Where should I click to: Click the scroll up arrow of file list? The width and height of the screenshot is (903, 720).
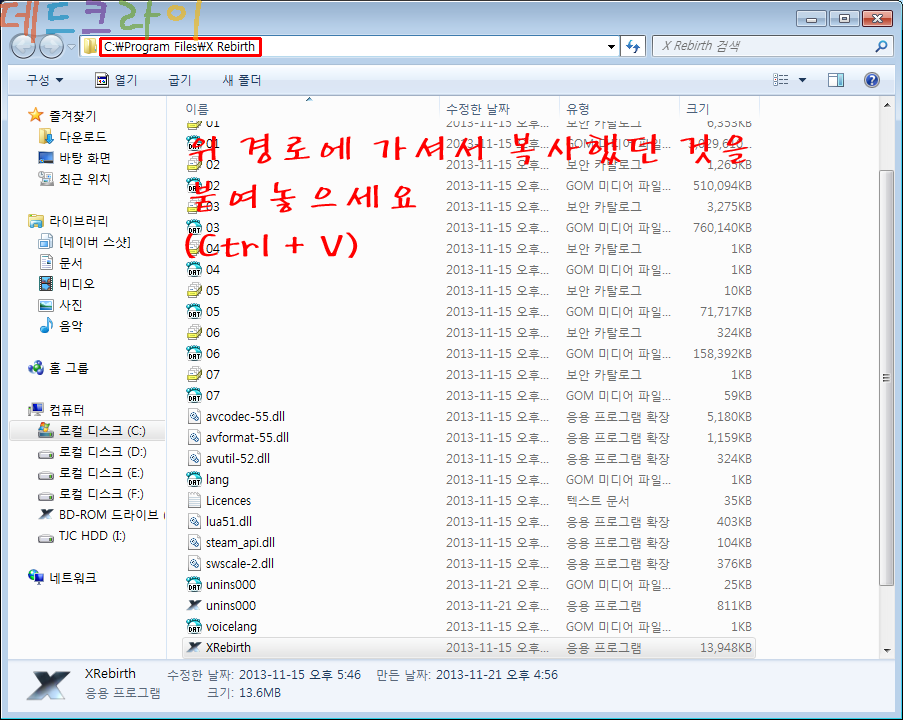[x=887, y=105]
